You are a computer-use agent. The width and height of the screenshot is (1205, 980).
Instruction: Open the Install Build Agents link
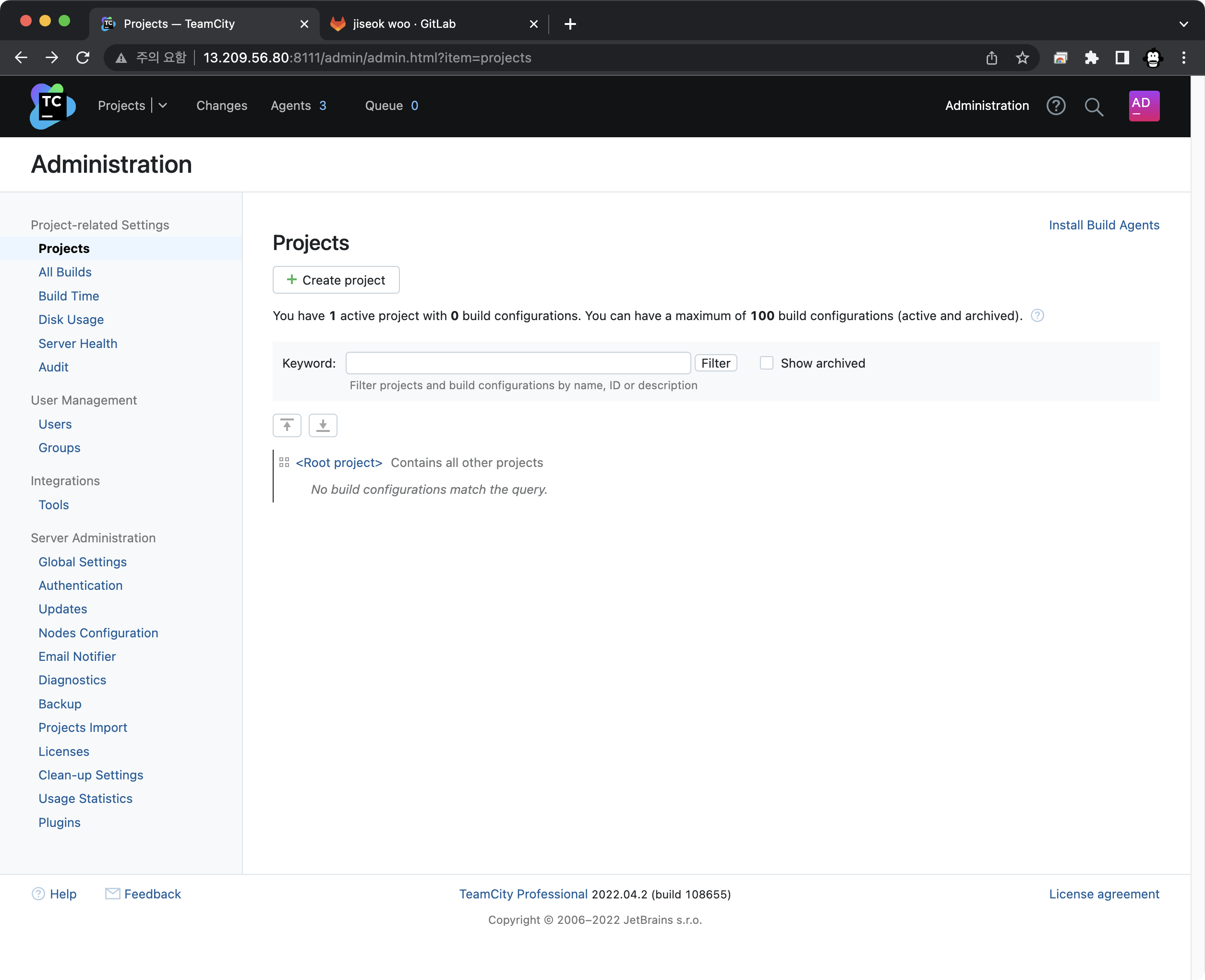coord(1104,225)
